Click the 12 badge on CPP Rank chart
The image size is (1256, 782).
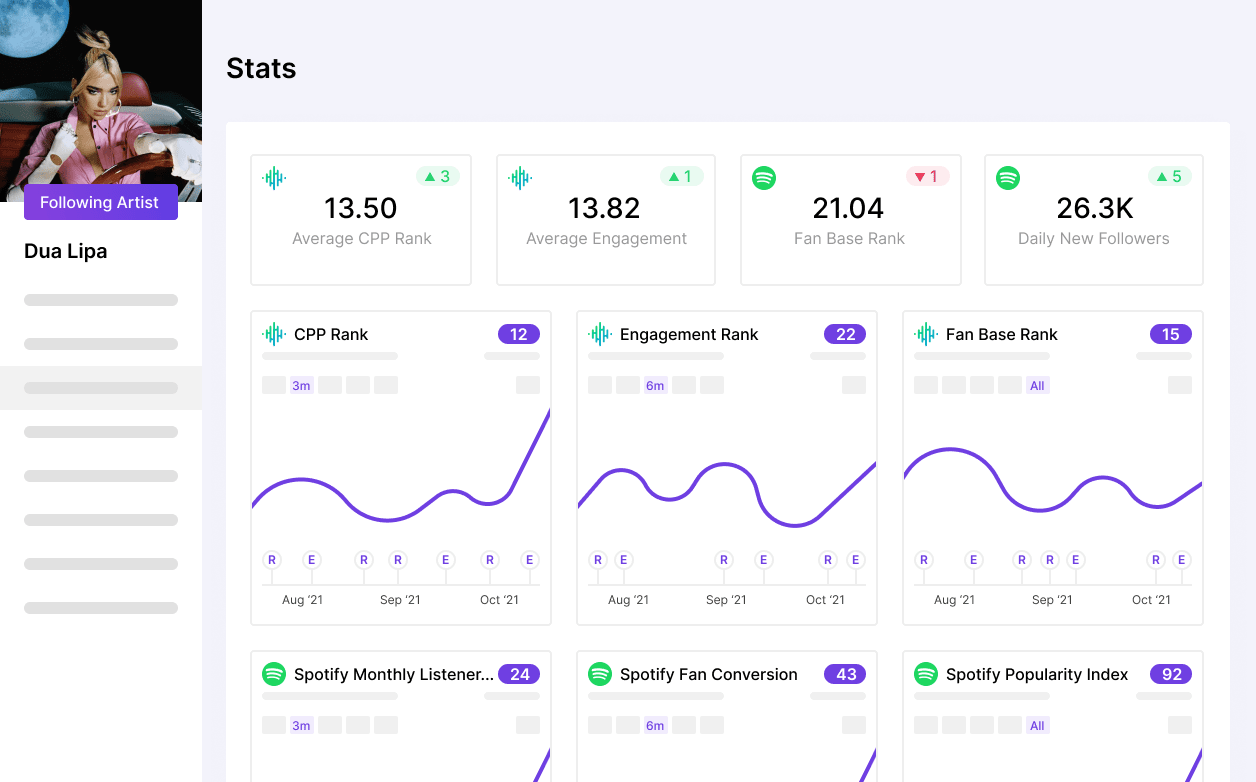pyautogui.click(x=518, y=334)
